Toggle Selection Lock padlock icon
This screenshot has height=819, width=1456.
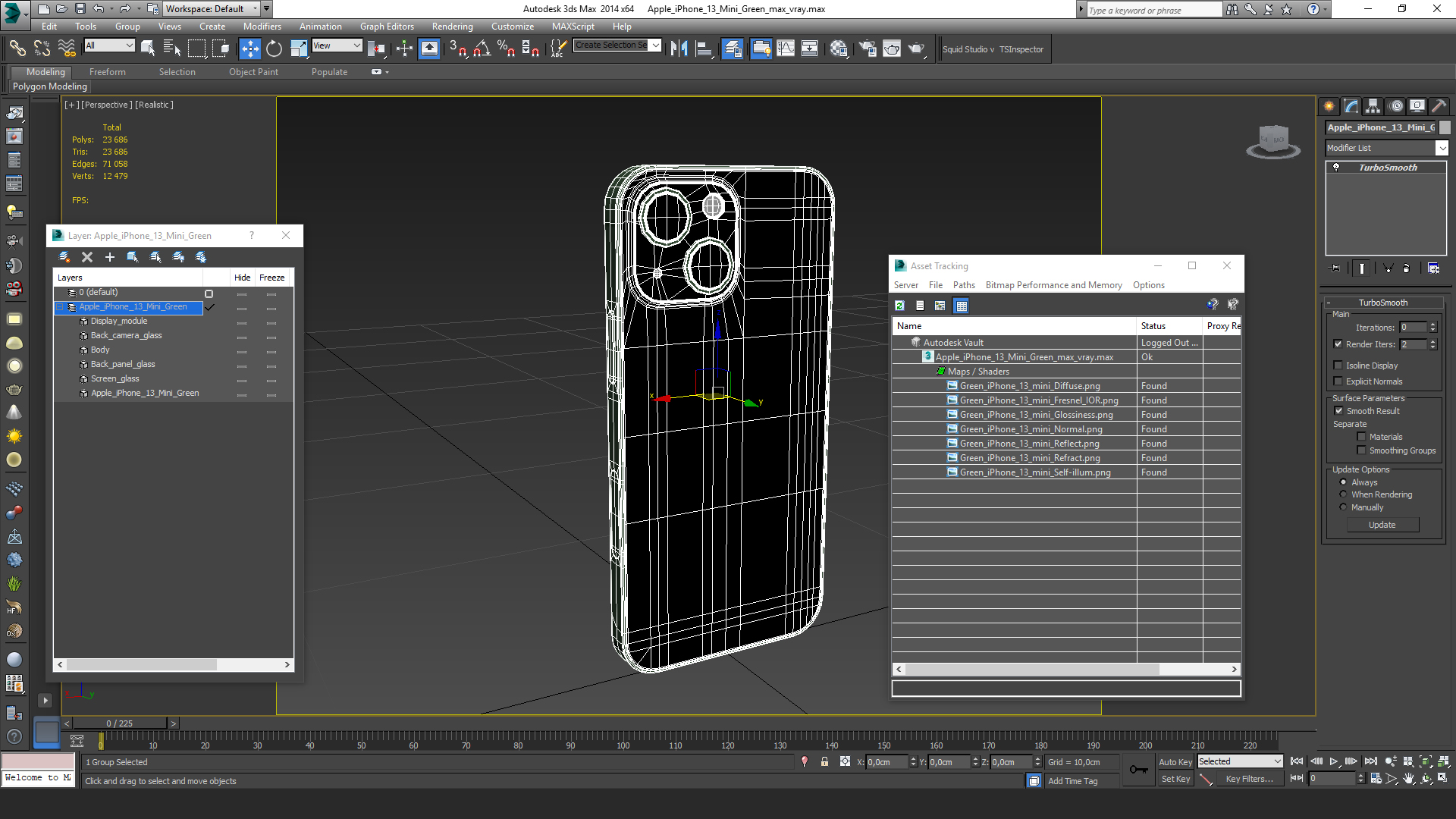(x=824, y=761)
